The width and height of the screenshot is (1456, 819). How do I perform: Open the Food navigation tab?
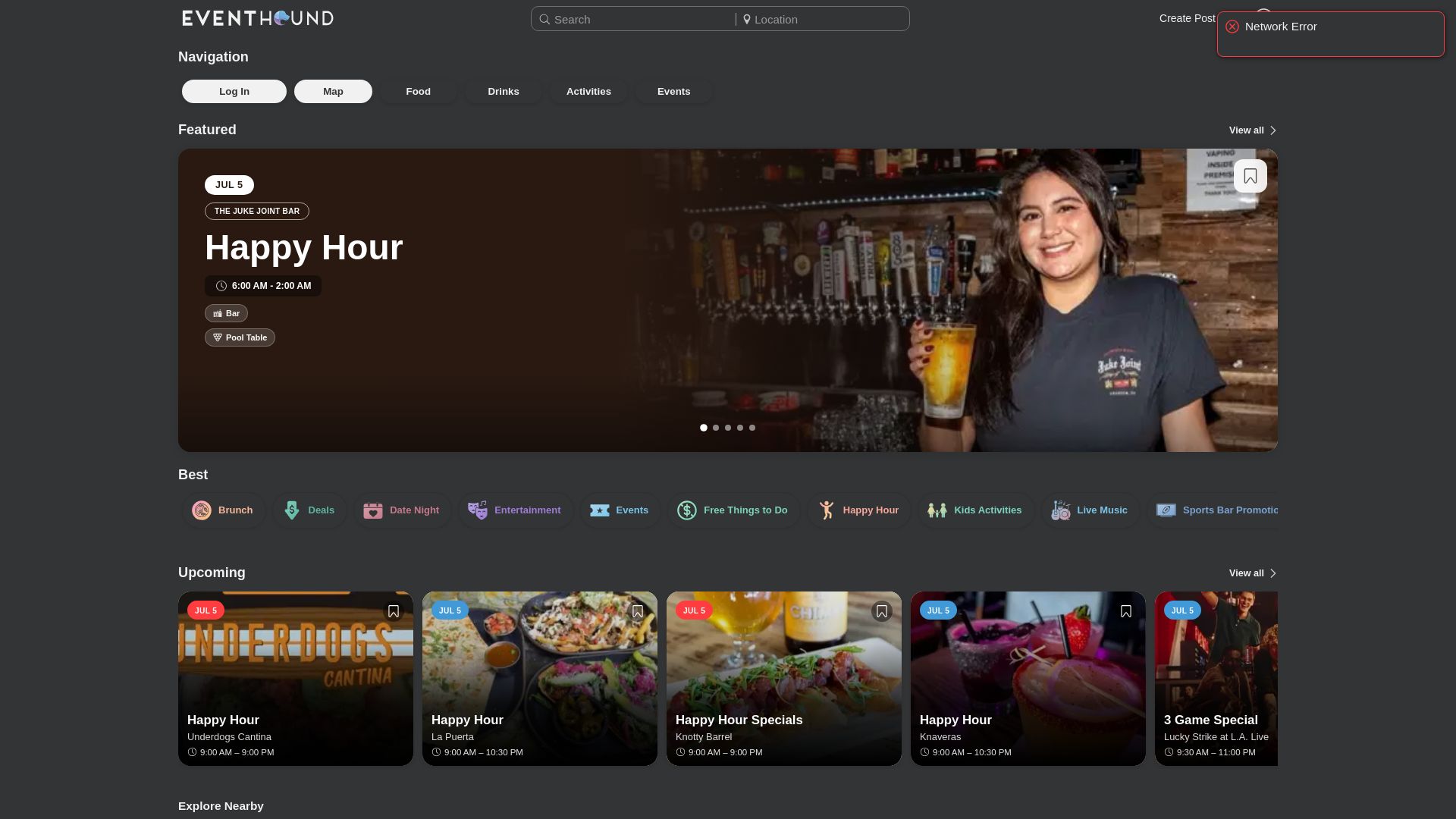(418, 92)
